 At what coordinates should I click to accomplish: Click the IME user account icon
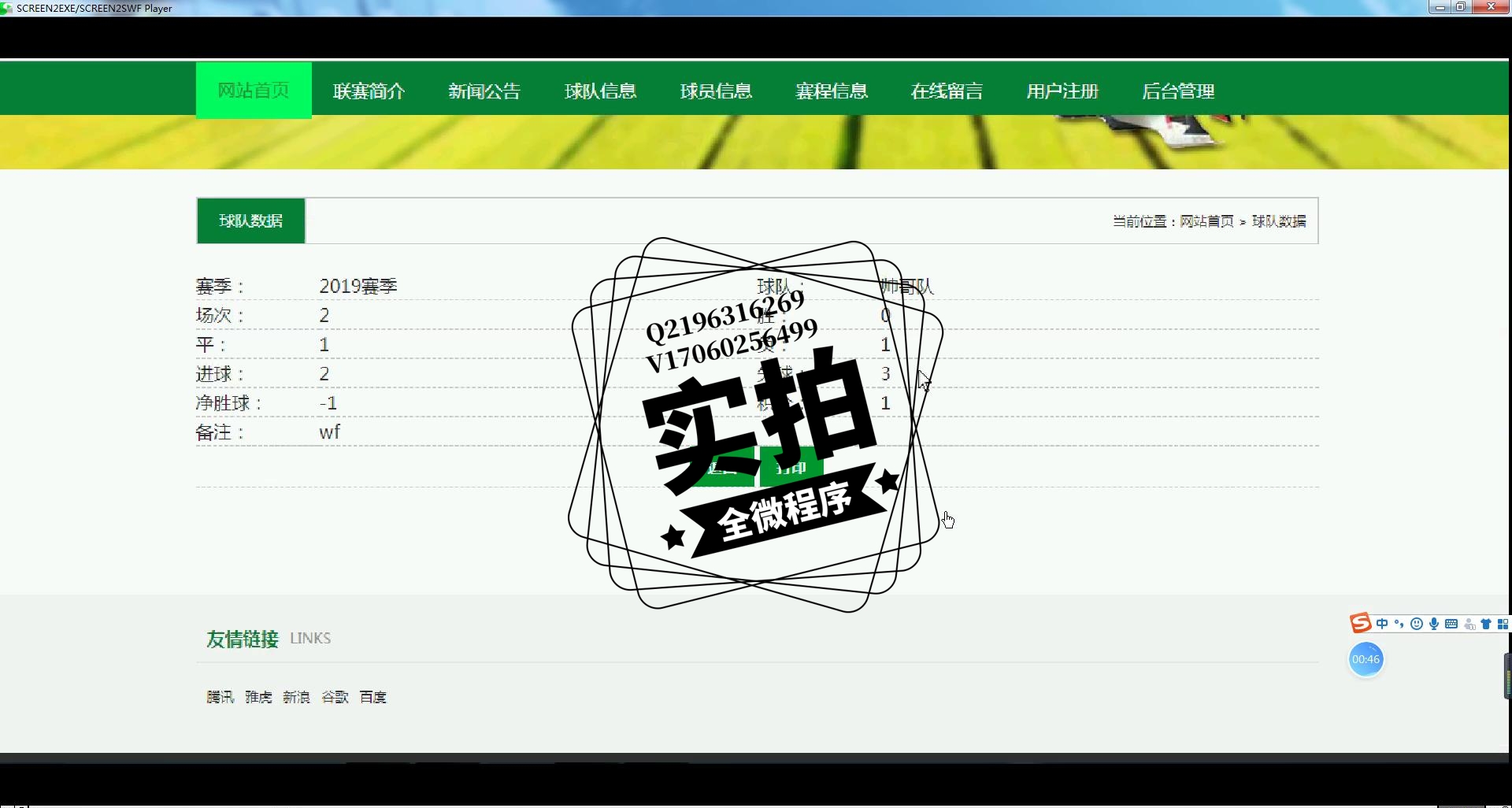pos(1469,625)
